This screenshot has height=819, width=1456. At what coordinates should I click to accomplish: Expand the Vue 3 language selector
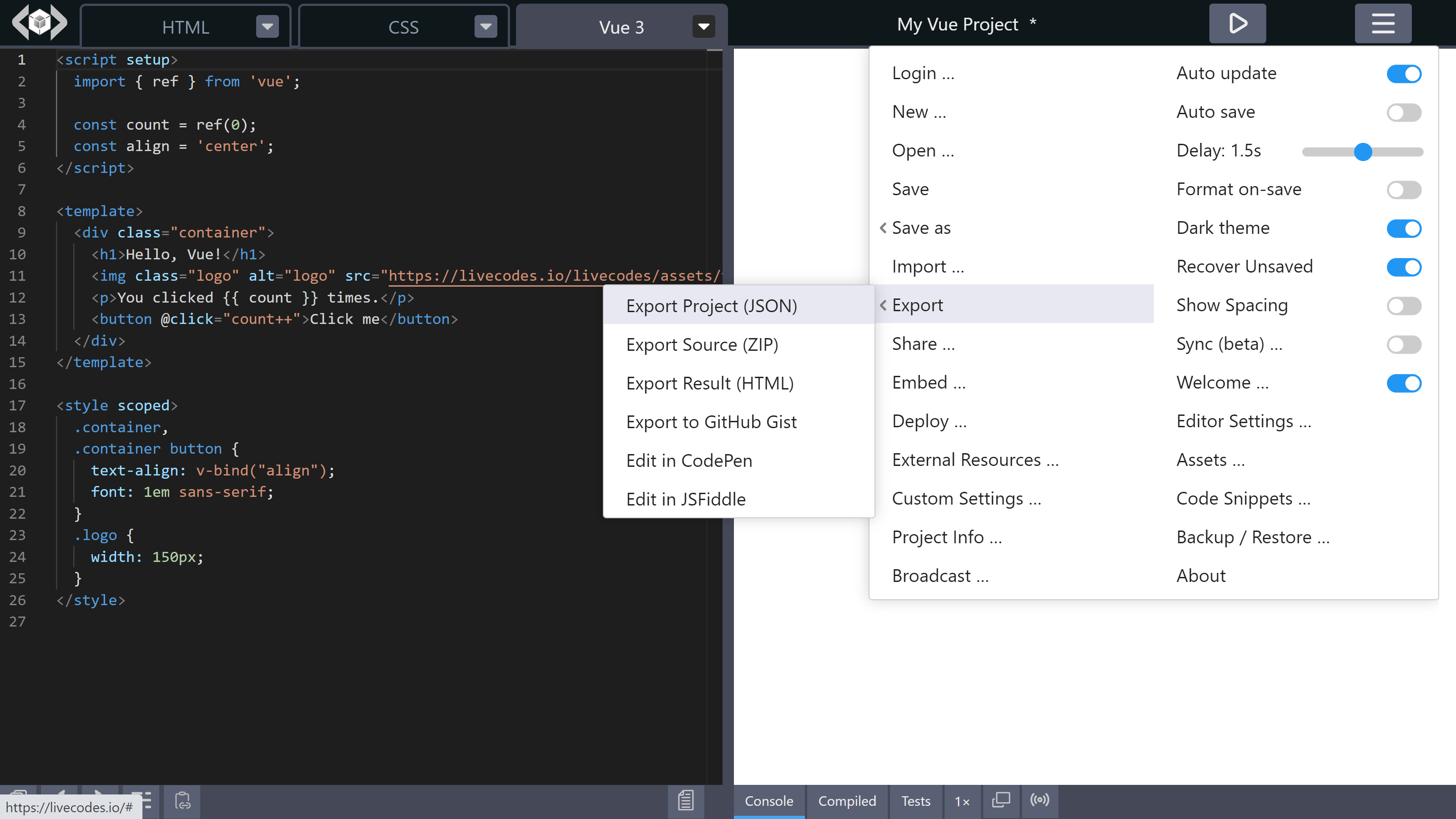click(703, 26)
